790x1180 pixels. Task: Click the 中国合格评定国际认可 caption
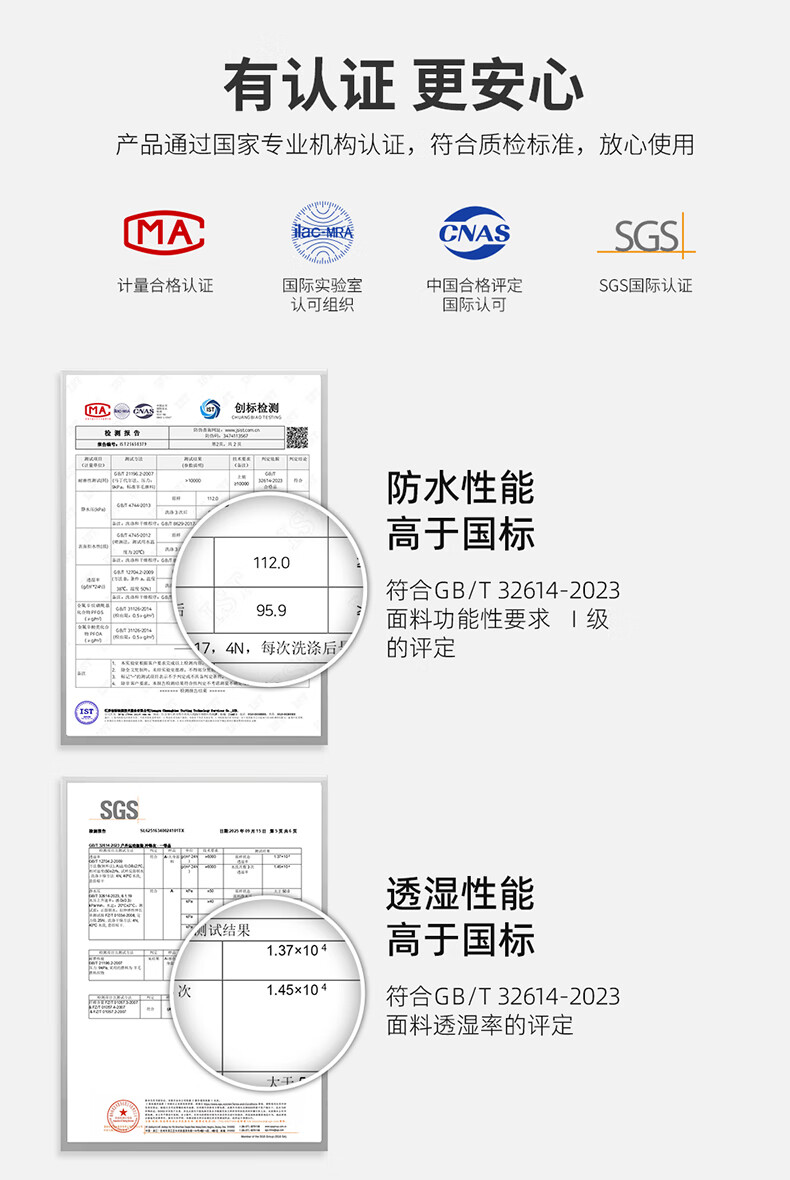[474, 294]
